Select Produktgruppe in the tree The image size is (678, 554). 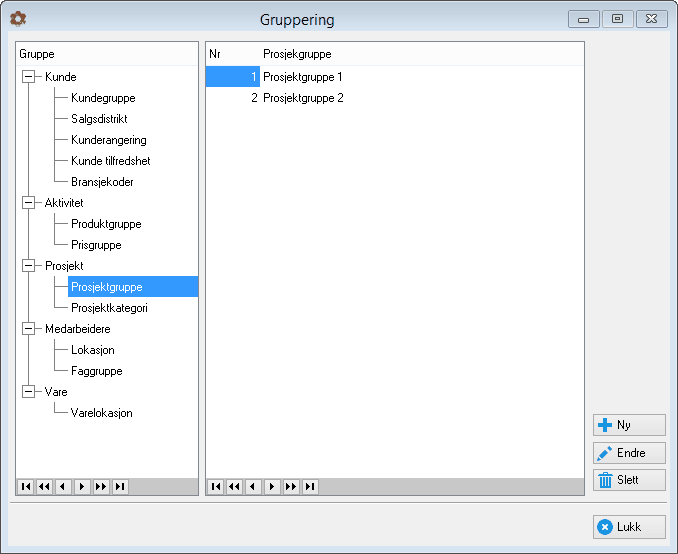[x=106, y=224]
